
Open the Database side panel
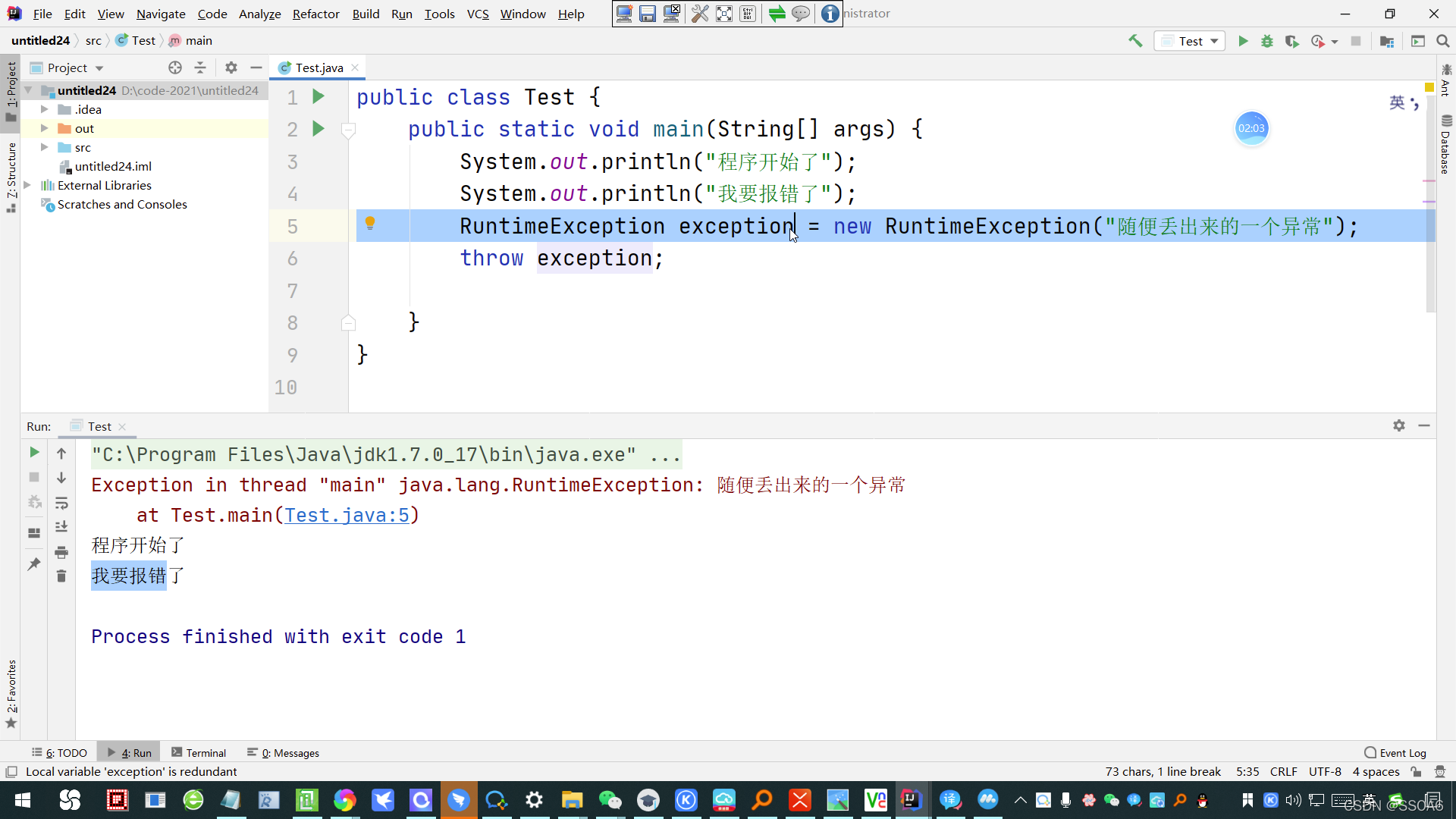point(1445,144)
